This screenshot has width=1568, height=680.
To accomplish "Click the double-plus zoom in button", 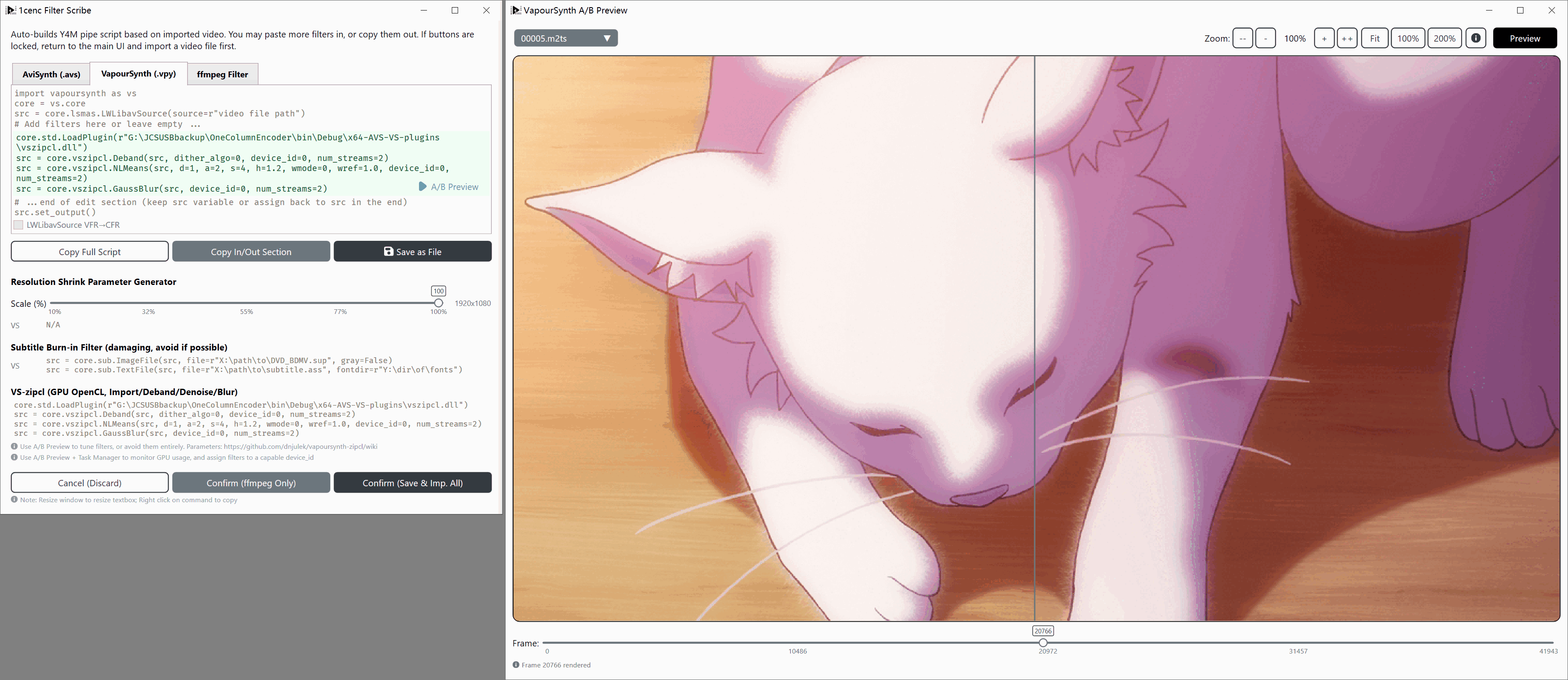I will (1347, 38).
